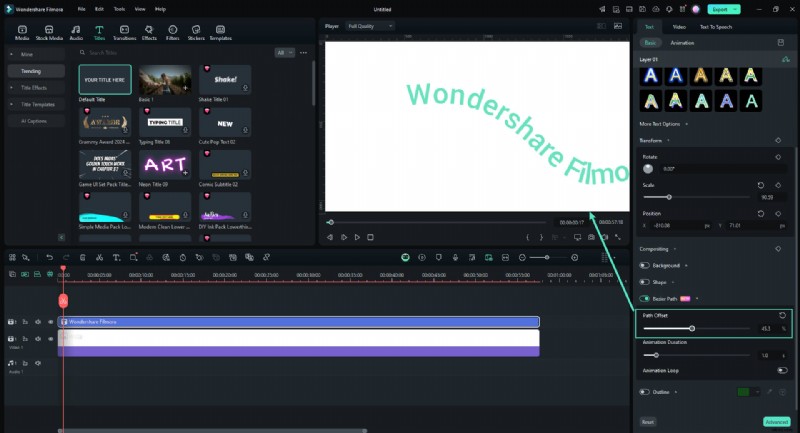800x433 pixels.
Task: Expand More Text Options
Action: pyautogui.click(x=662, y=124)
